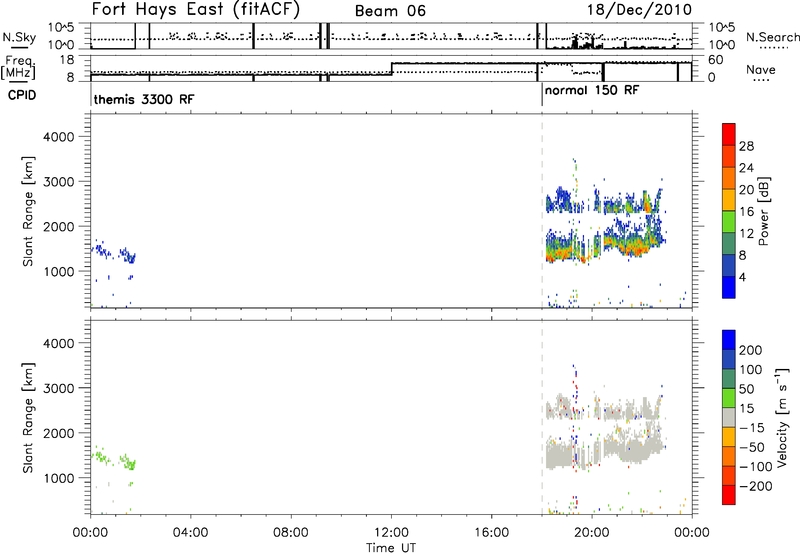Click the green scatter cluster in the velocity panel

(x=114, y=458)
